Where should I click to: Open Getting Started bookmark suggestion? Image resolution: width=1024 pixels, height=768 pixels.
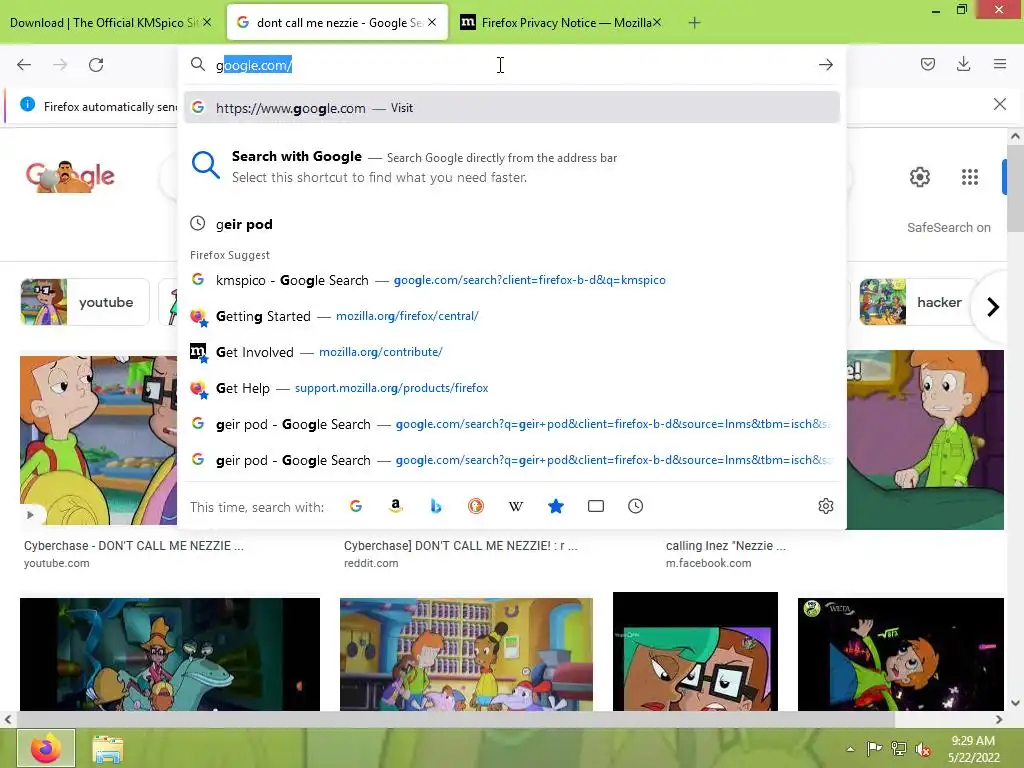pyautogui.click(x=511, y=316)
